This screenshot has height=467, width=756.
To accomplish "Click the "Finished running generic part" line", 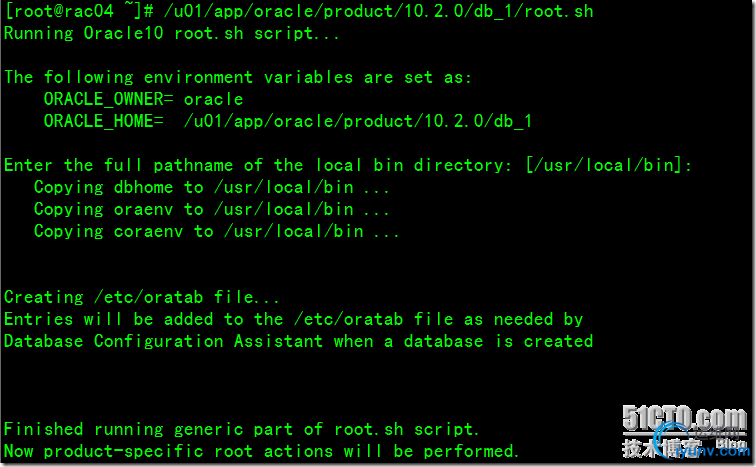I will pos(242,429).
